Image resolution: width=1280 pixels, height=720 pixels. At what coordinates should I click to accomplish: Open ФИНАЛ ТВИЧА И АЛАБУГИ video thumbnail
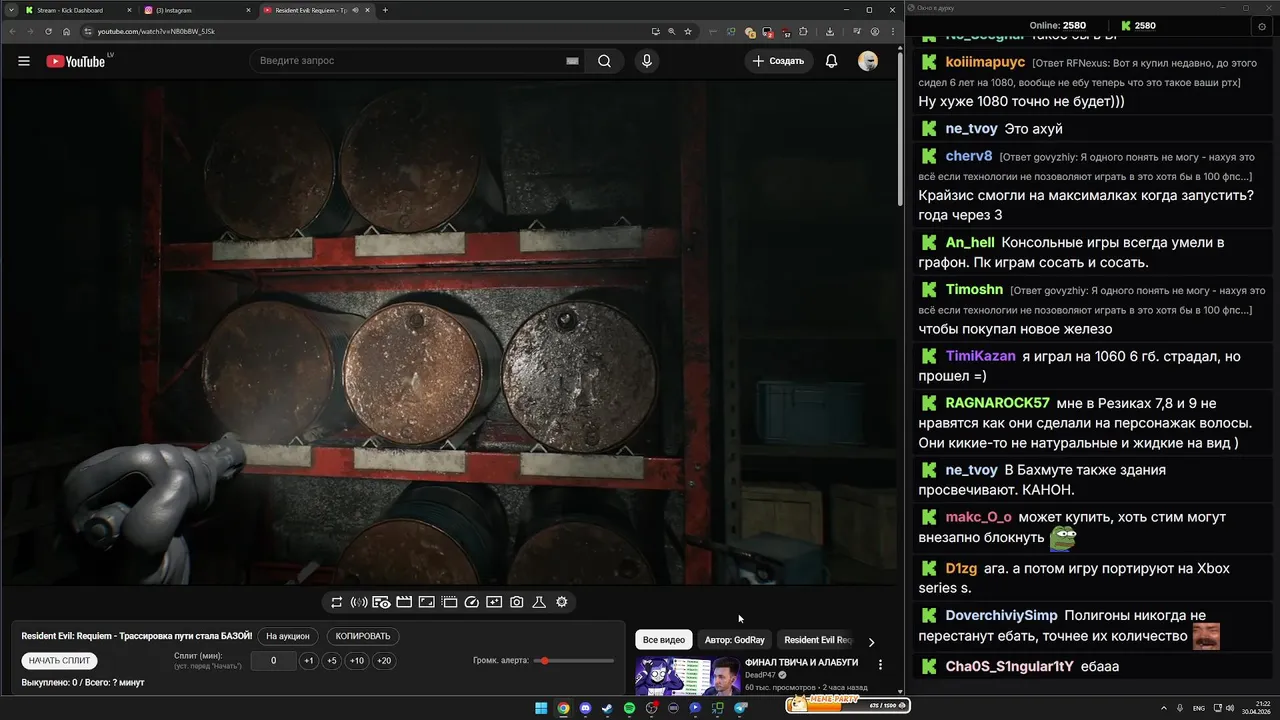688,676
